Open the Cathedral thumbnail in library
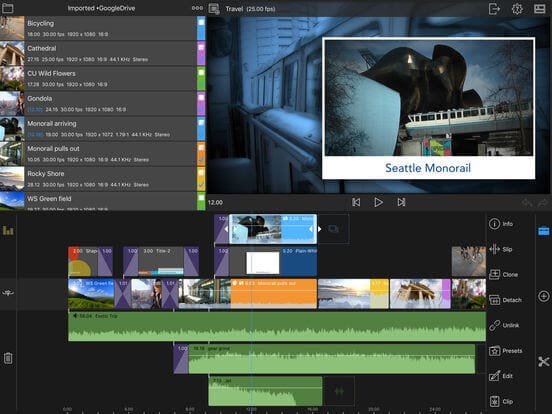 (x=12, y=53)
